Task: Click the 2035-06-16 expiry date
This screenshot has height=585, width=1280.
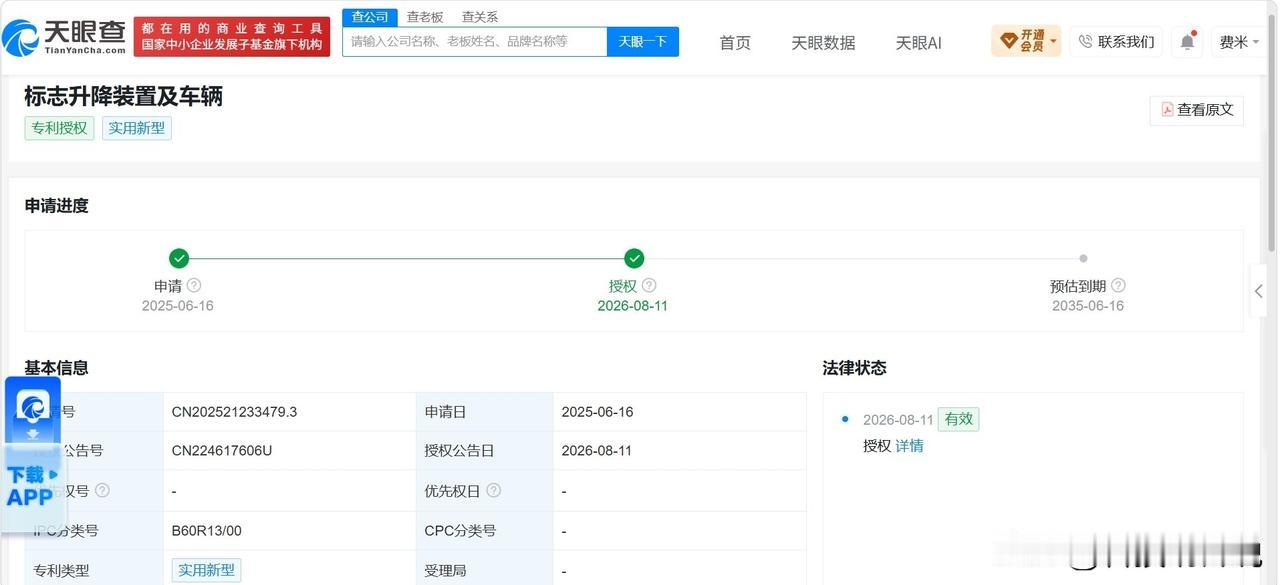Action: click(x=1088, y=306)
